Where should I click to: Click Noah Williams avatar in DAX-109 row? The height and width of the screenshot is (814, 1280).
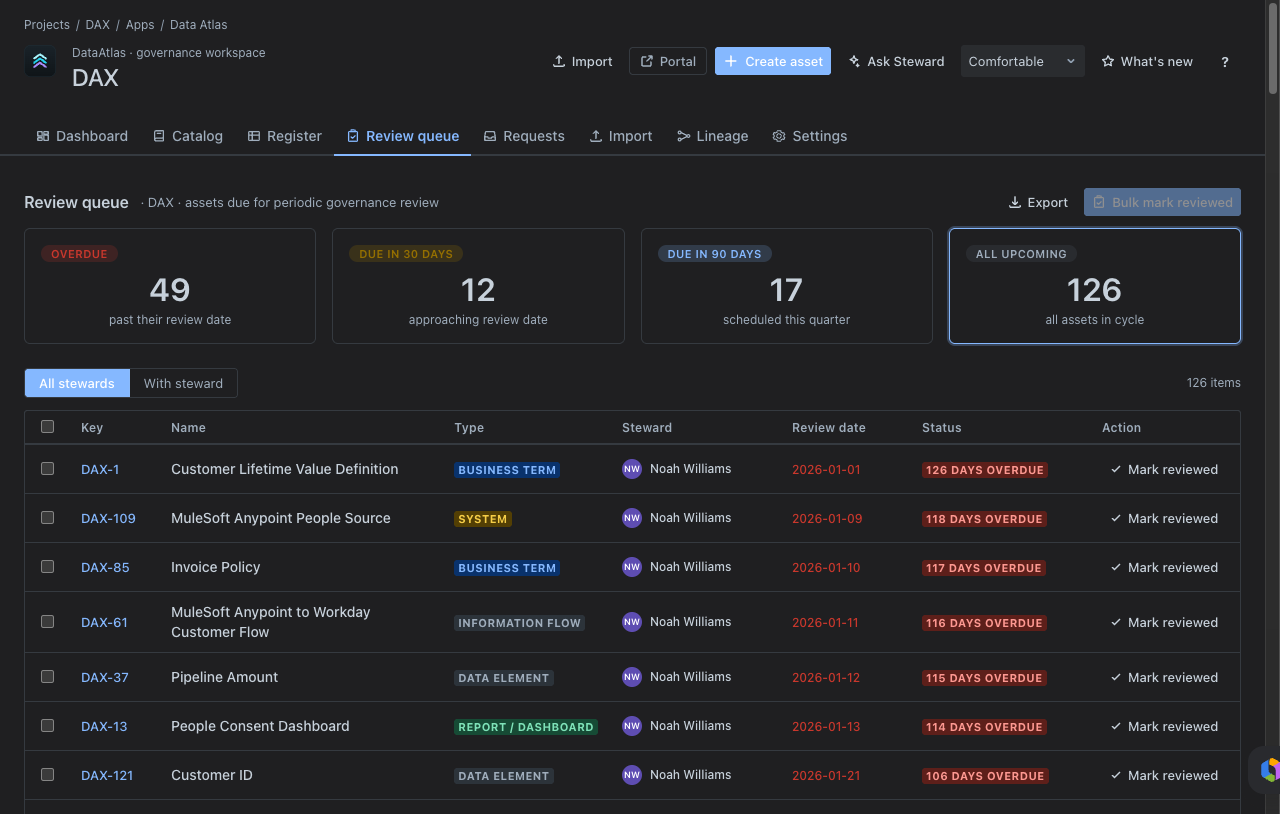tap(632, 518)
